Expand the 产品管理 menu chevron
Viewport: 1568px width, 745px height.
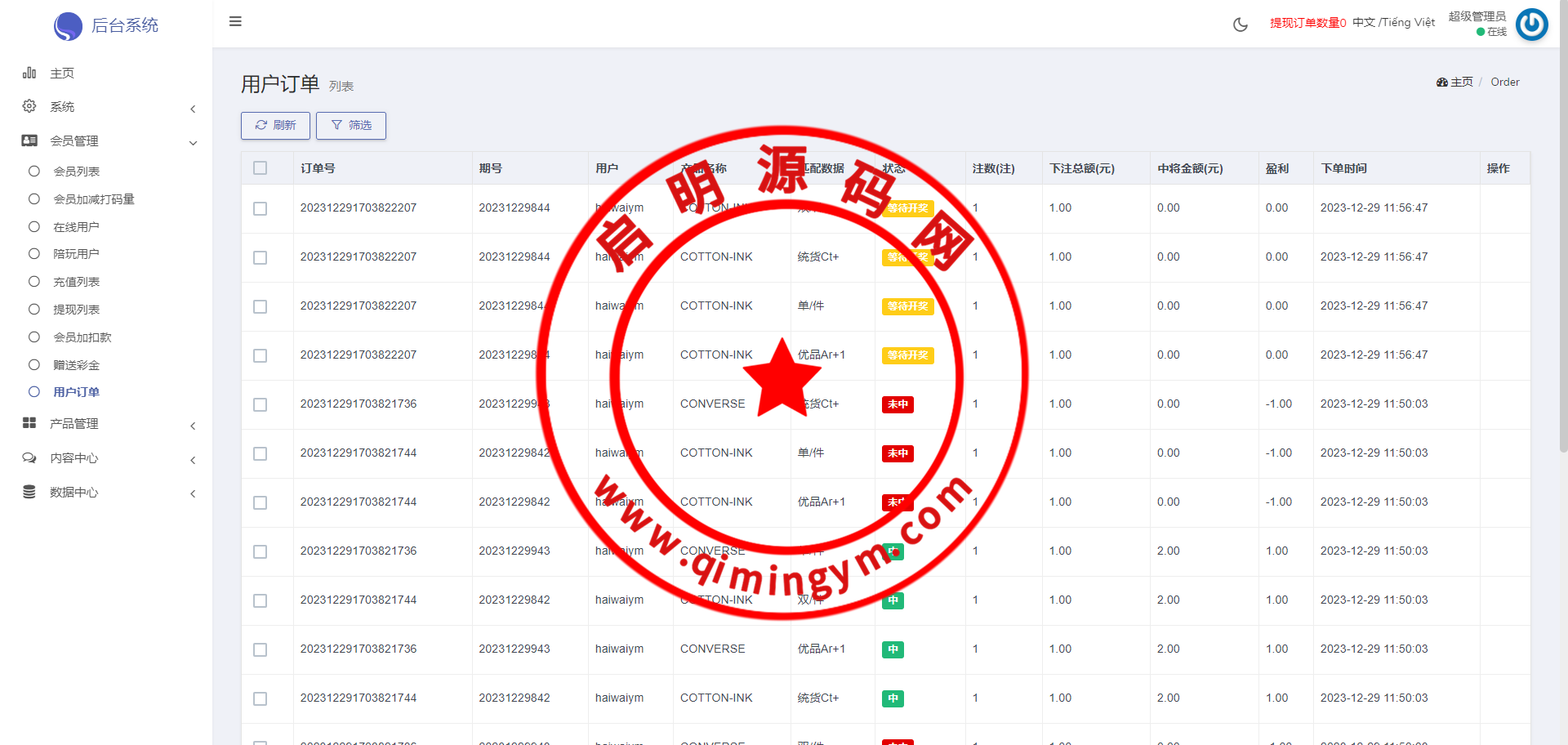[193, 426]
